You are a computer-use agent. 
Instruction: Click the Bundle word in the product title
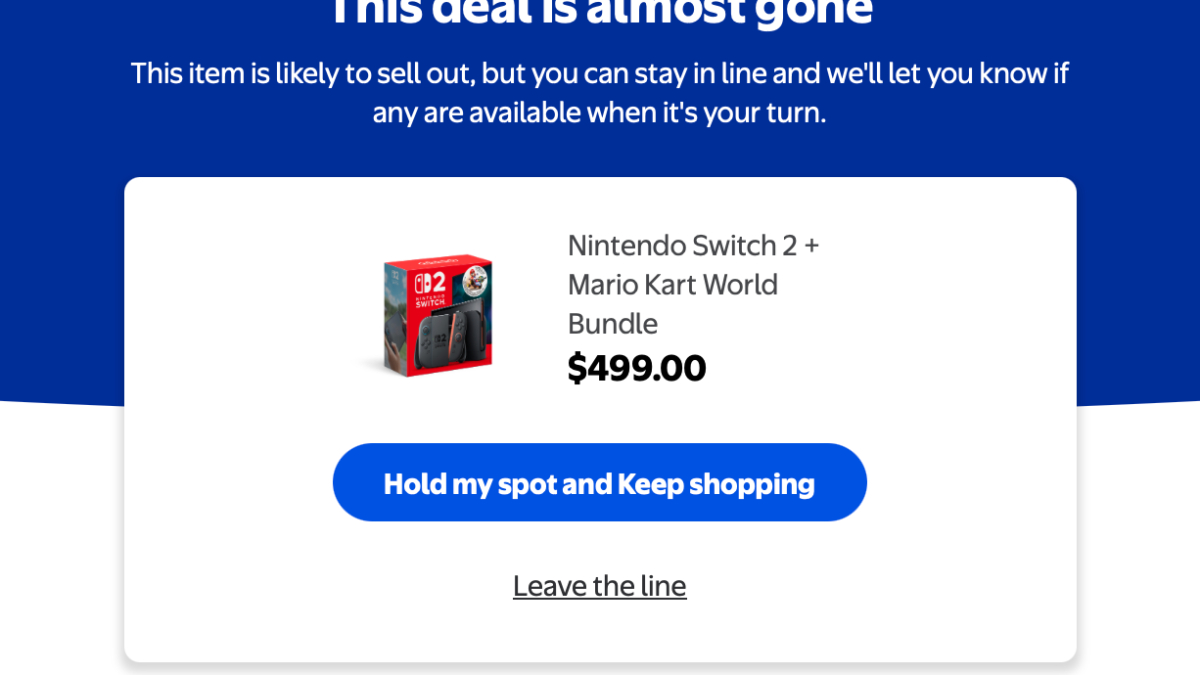tap(612, 323)
